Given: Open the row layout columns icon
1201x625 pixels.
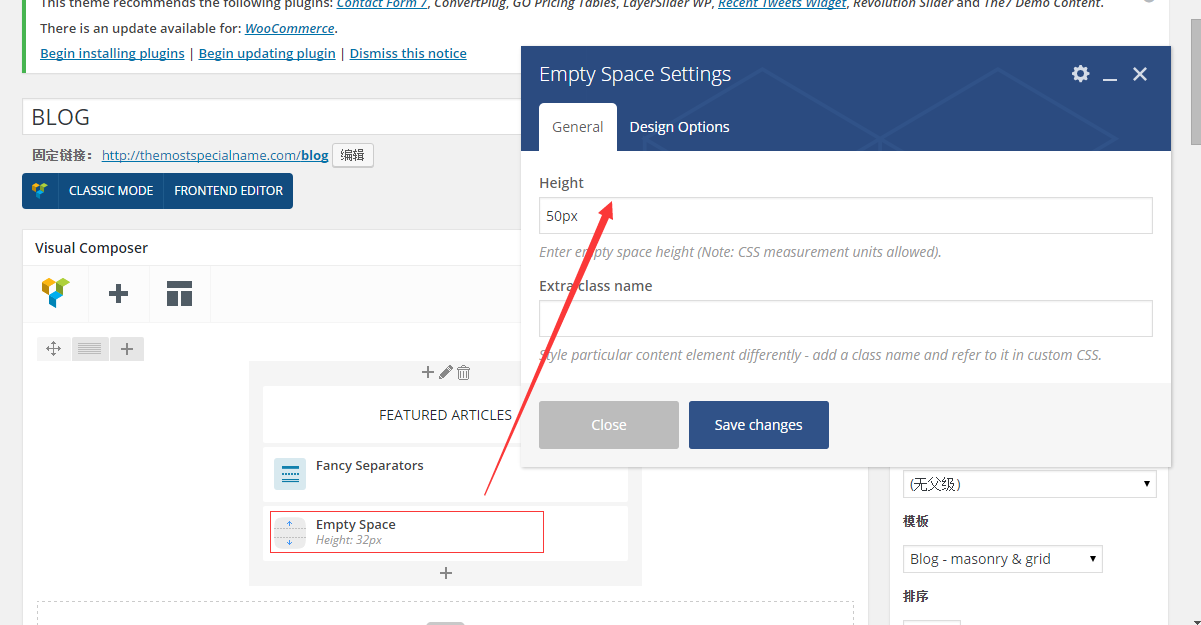Looking at the screenshot, I should [90, 348].
